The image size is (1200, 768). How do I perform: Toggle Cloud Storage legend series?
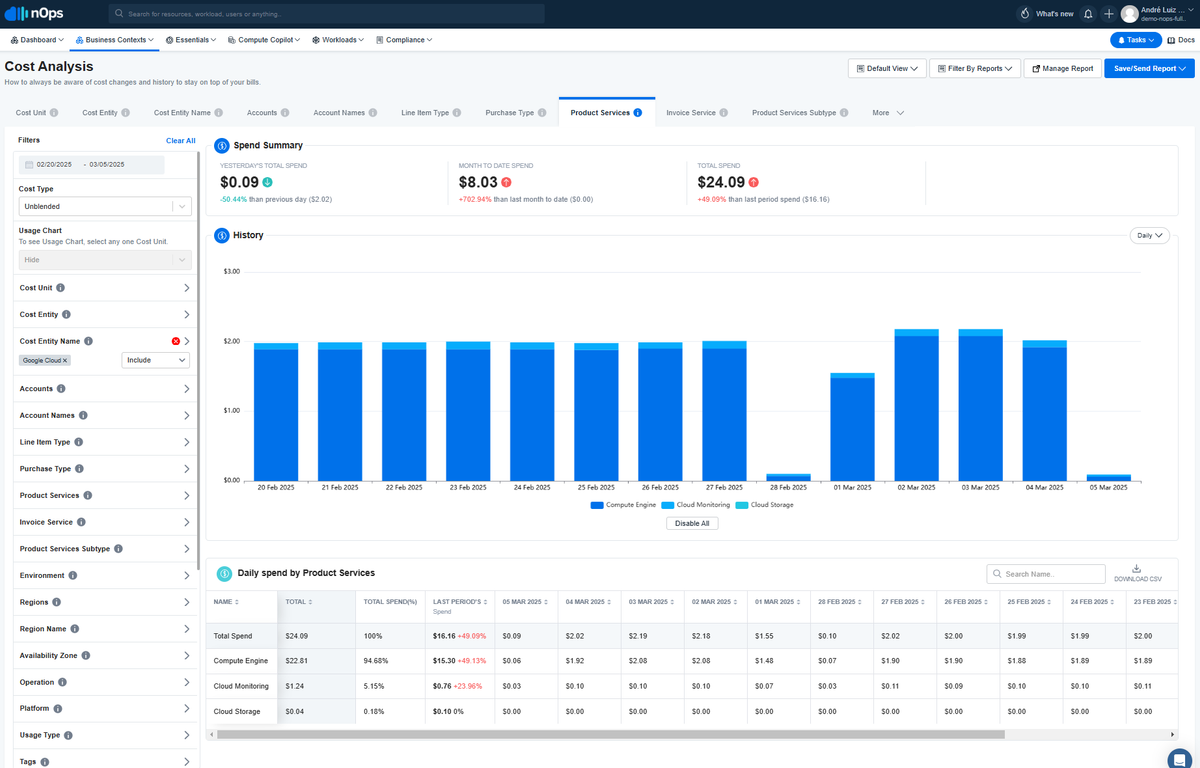[x=764, y=505]
